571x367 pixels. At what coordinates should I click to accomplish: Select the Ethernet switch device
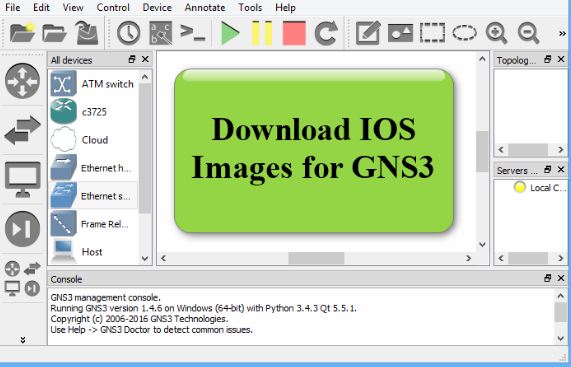click(93, 196)
